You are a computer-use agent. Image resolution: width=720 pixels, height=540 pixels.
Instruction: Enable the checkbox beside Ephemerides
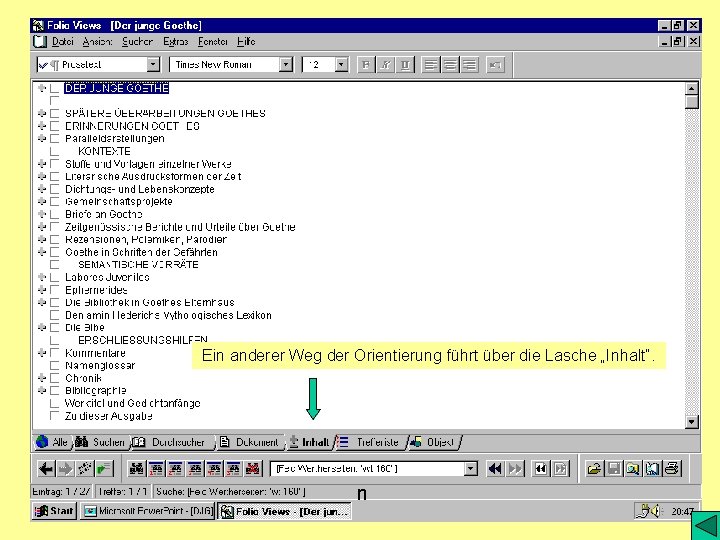coord(55,290)
